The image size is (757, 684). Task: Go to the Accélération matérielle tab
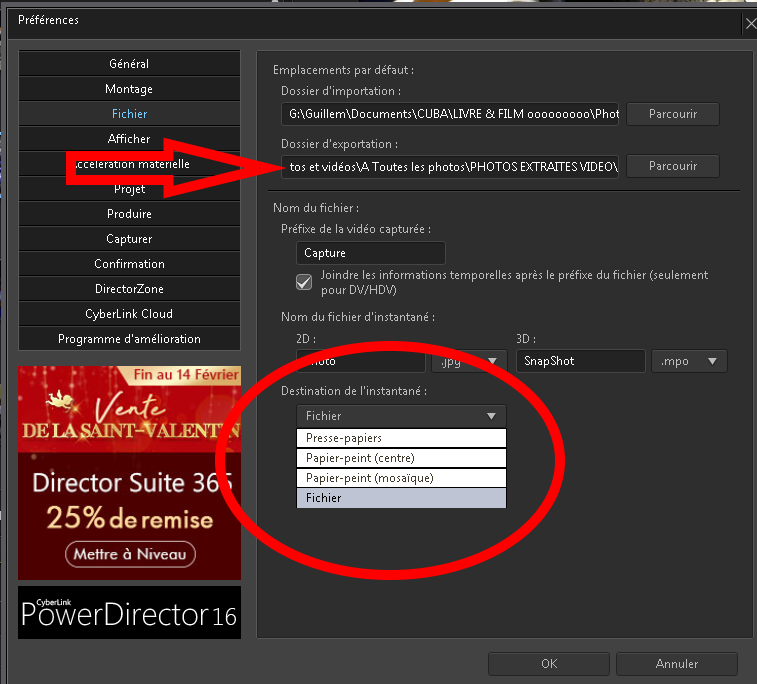coord(129,164)
